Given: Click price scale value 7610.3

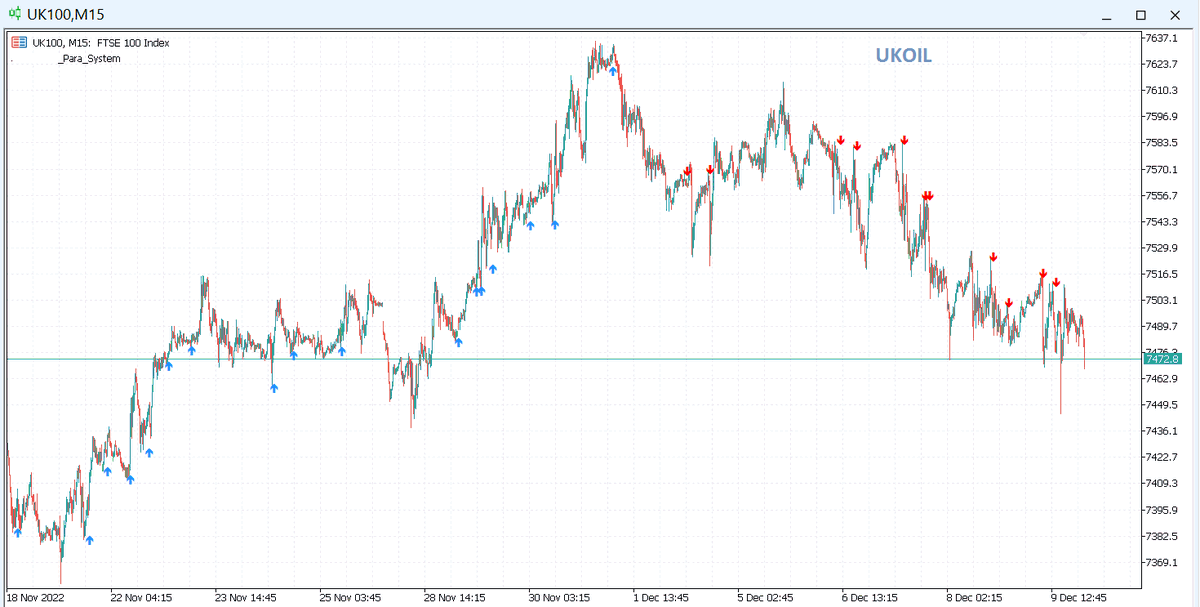Looking at the screenshot, I should [x=1163, y=90].
